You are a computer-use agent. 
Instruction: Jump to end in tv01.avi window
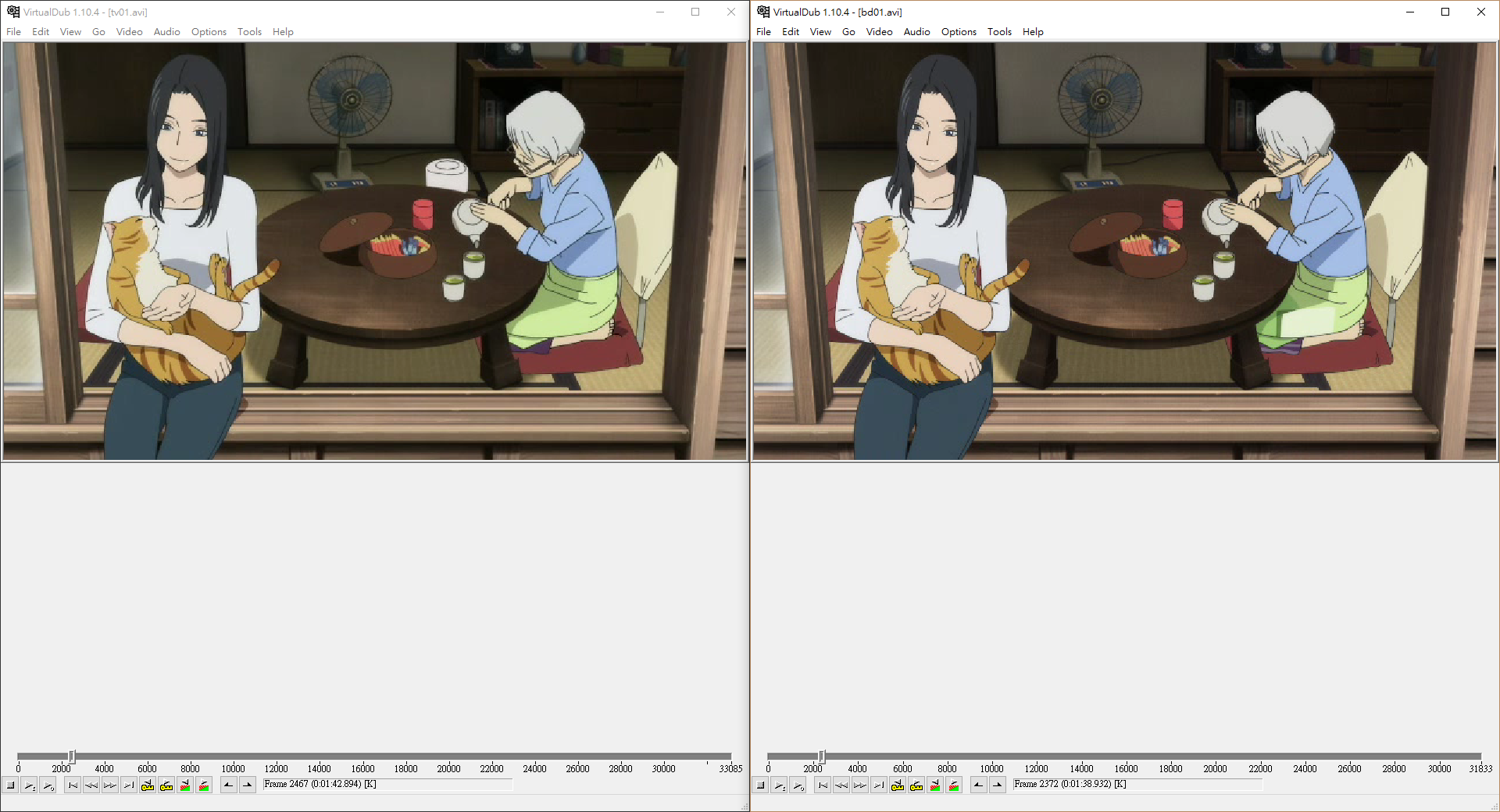129,785
